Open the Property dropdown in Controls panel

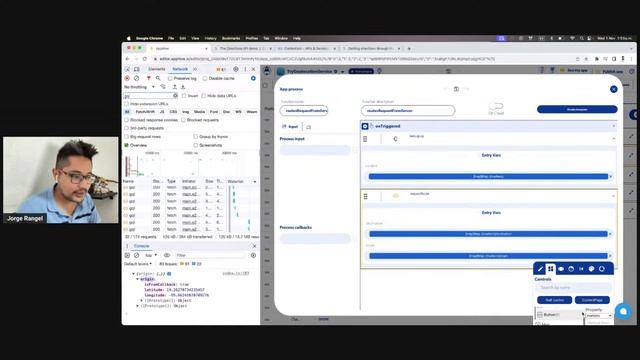pyautogui.click(x=599, y=316)
